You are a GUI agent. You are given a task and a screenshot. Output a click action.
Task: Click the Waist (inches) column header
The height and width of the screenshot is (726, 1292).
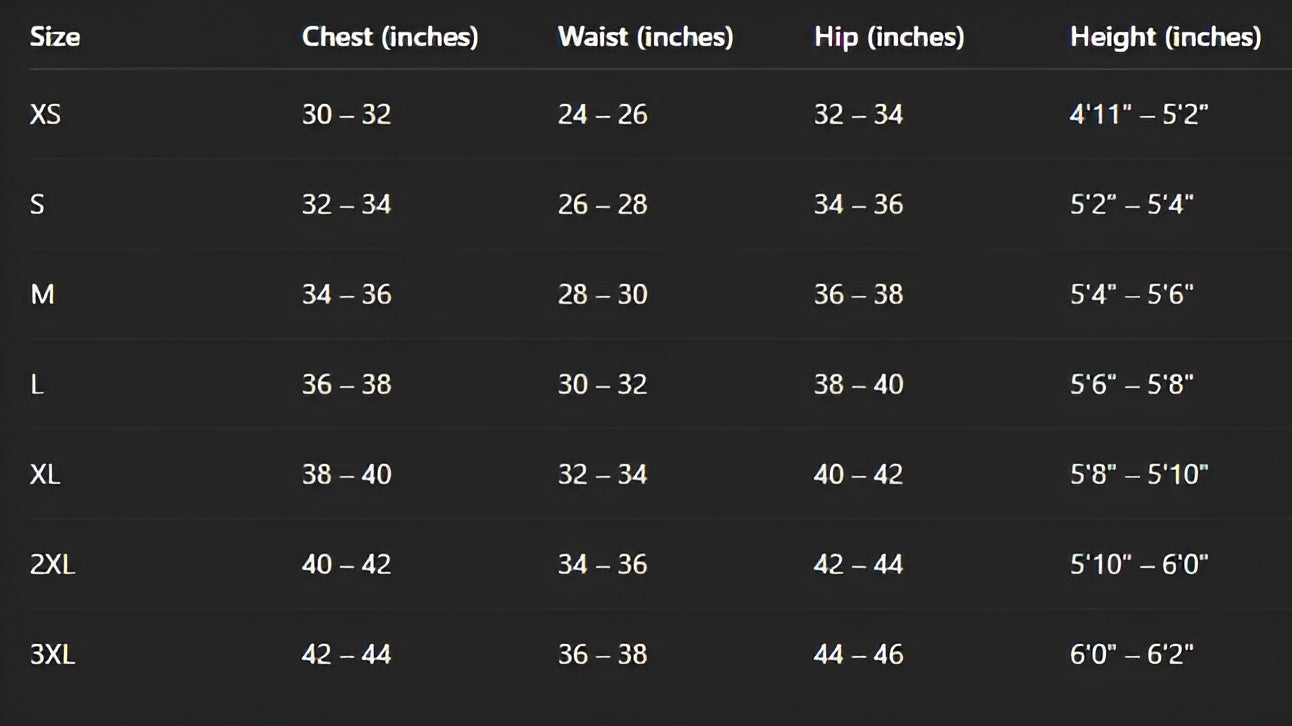pyautogui.click(x=645, y=37)
